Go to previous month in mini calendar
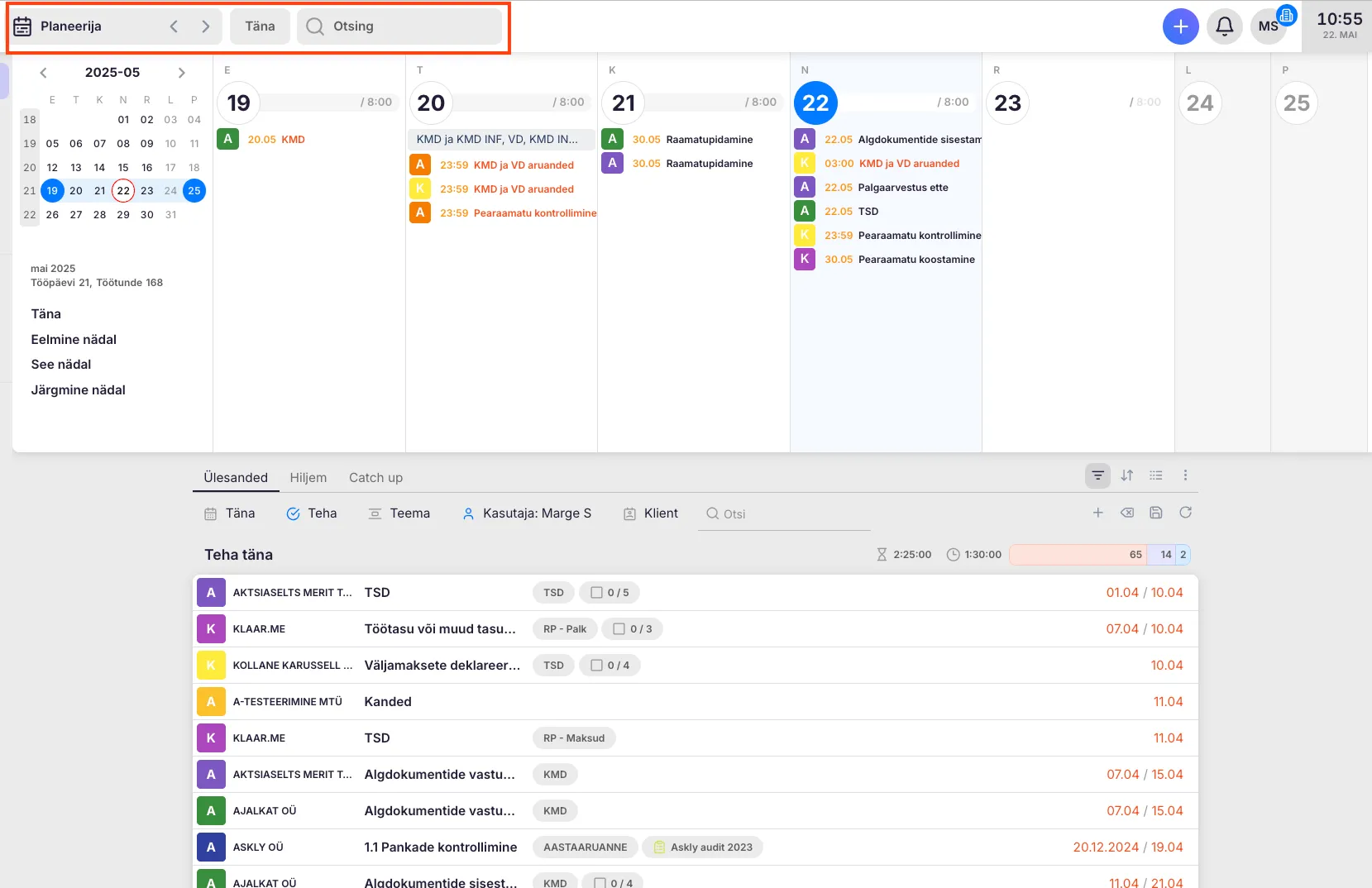 [x=44, y=73]
